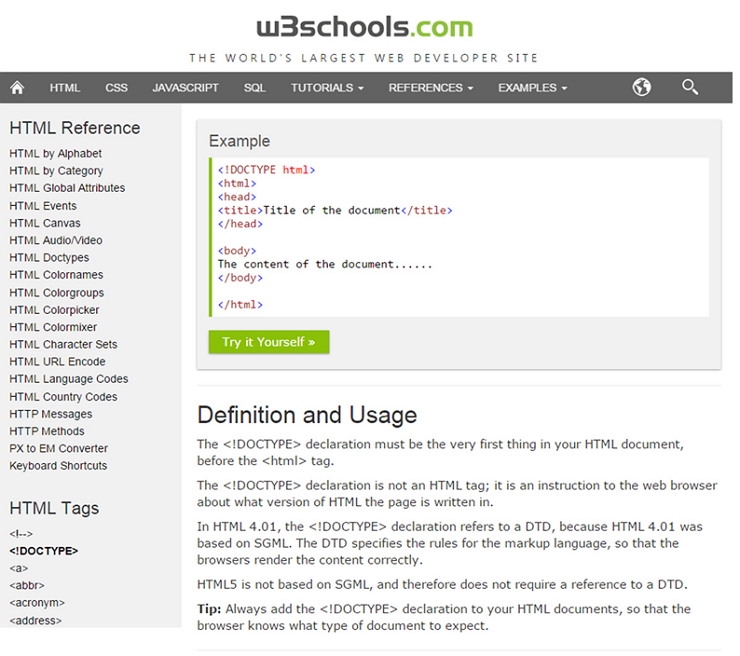
Task: Click the closing </html> code line
Action: pyautogui.click(x=240, y=305)
